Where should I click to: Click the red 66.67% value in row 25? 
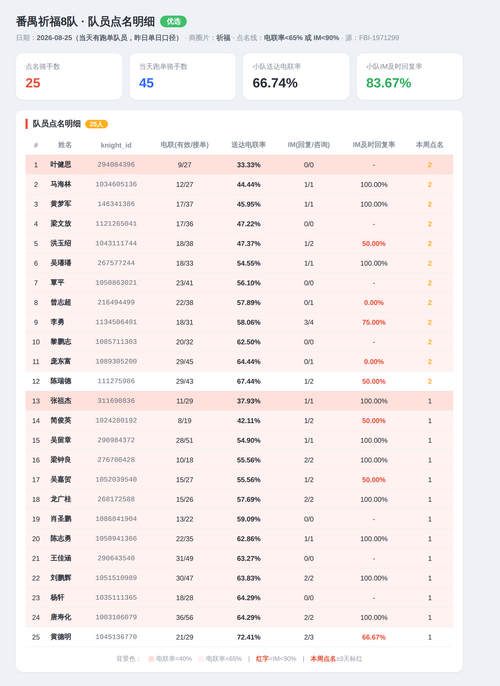coord(374,637)
